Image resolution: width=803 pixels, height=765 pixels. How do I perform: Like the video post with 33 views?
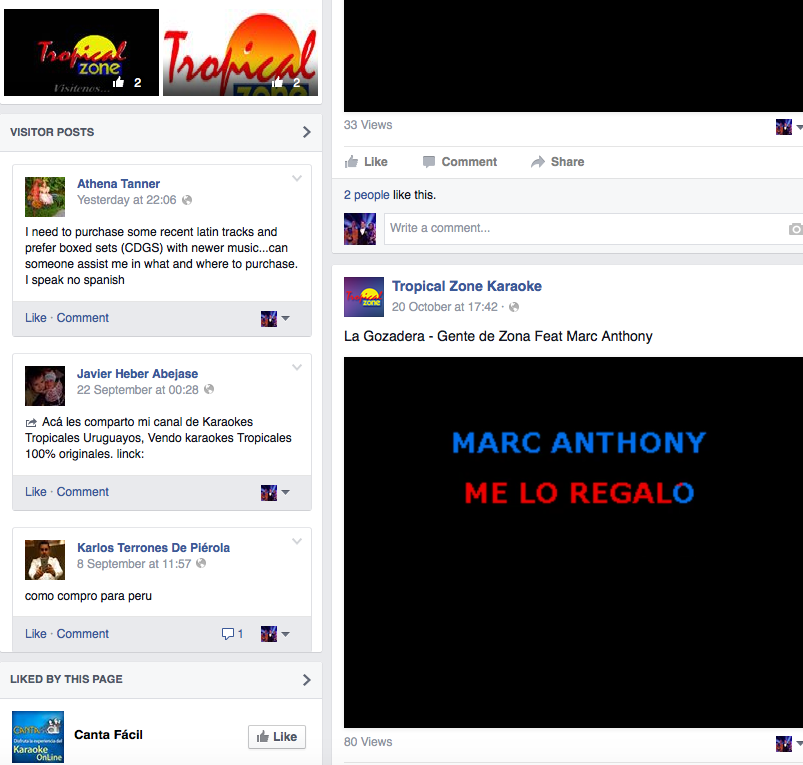coord(366,162)
